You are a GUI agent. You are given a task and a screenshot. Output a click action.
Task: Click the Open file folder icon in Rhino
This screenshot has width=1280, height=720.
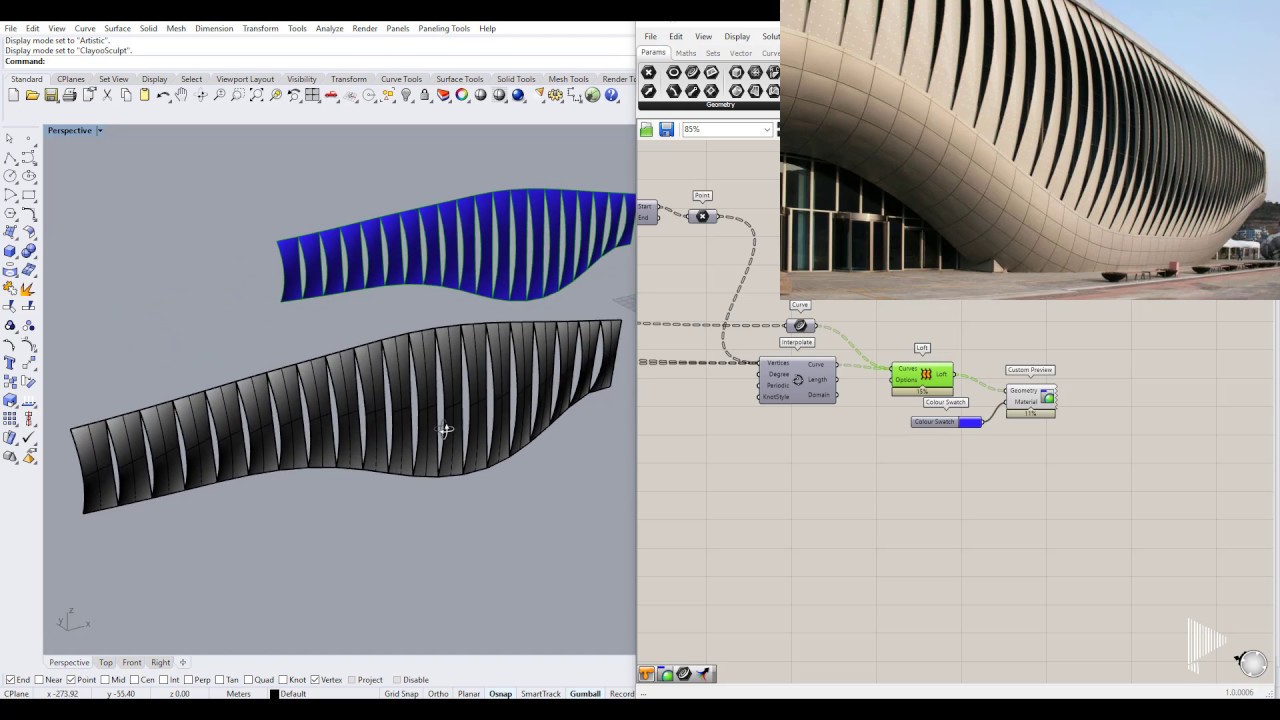[32, 95]
